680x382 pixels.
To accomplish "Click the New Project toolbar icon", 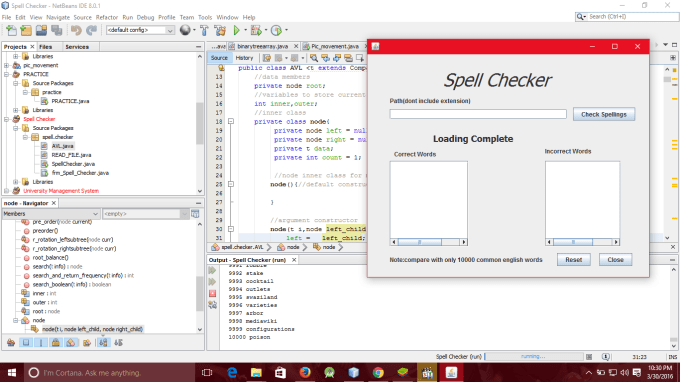I will click(x=26, y=30).
